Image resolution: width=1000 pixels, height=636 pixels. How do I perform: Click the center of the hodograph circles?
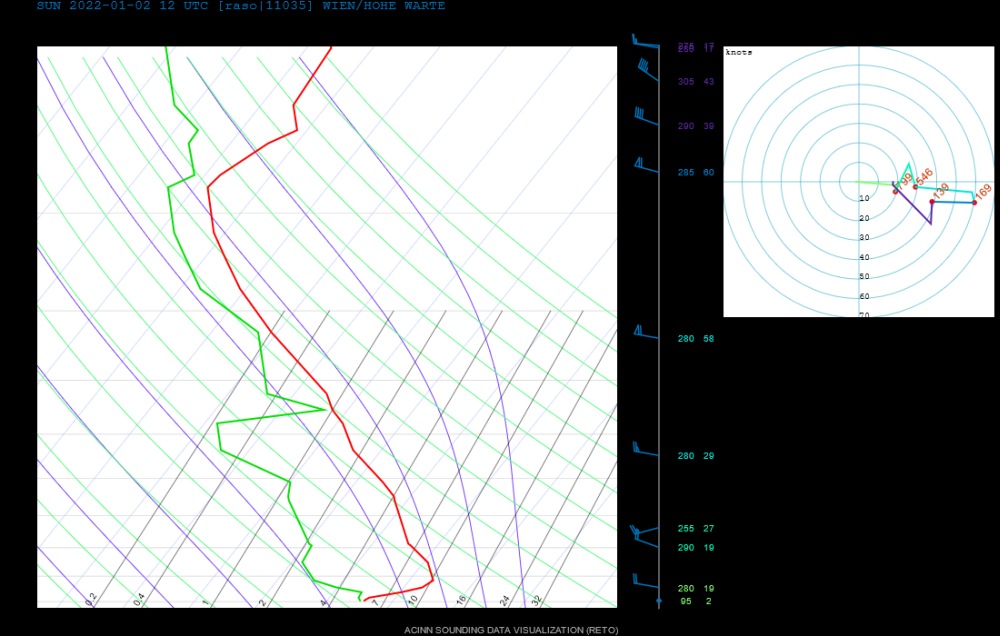click(858, 182)
